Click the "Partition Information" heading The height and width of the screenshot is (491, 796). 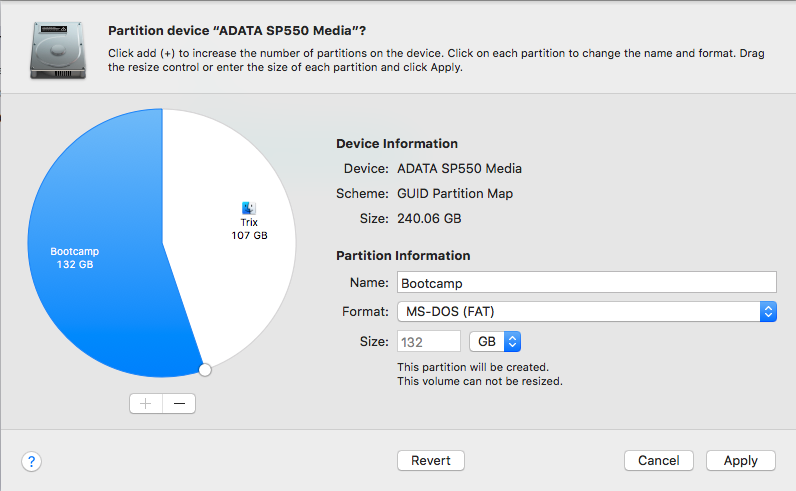(x=403, y=255)
